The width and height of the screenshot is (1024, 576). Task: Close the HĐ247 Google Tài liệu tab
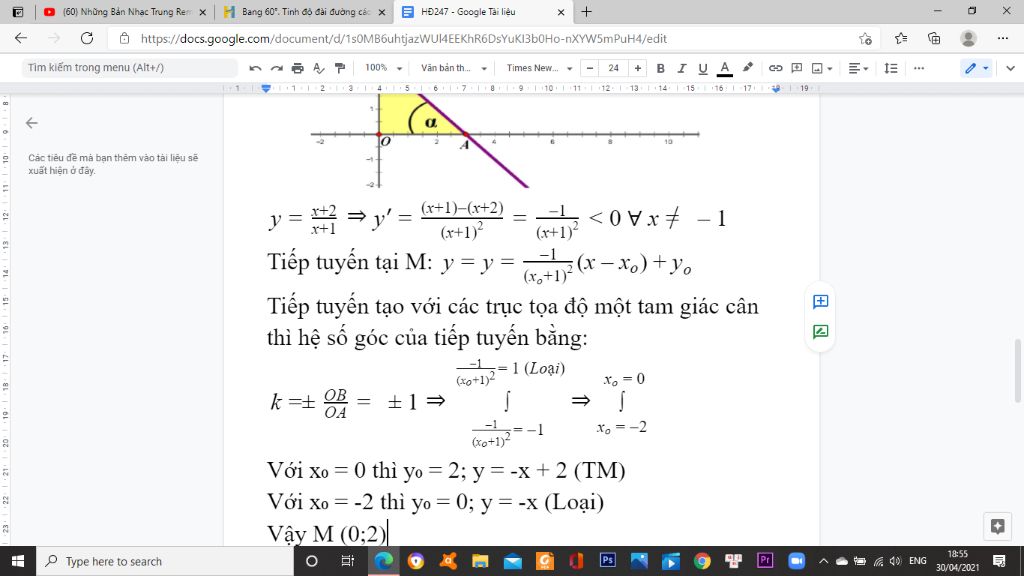pos(561,12)
